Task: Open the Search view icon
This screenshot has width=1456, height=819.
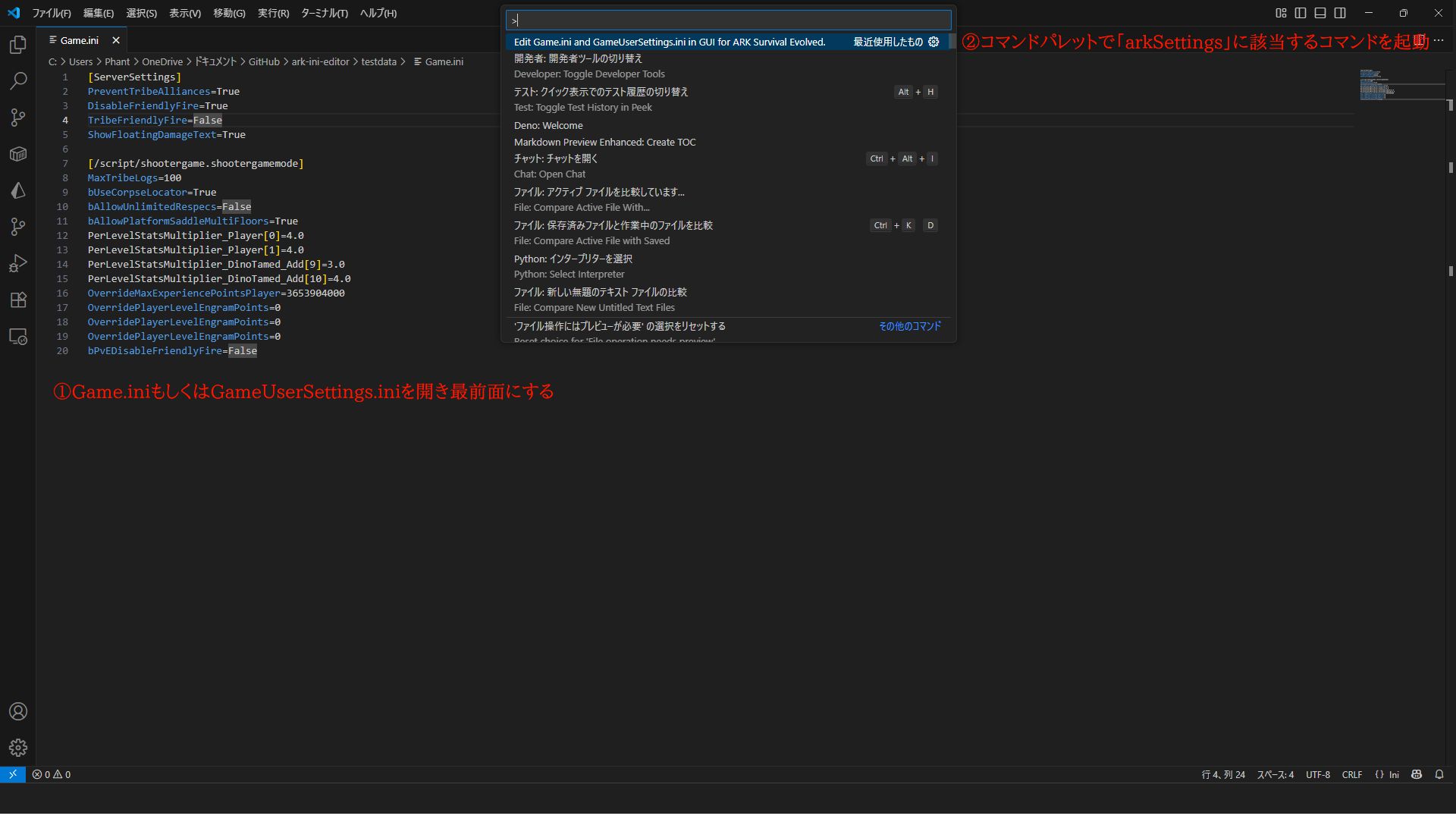Action: (x=18, y=80)
